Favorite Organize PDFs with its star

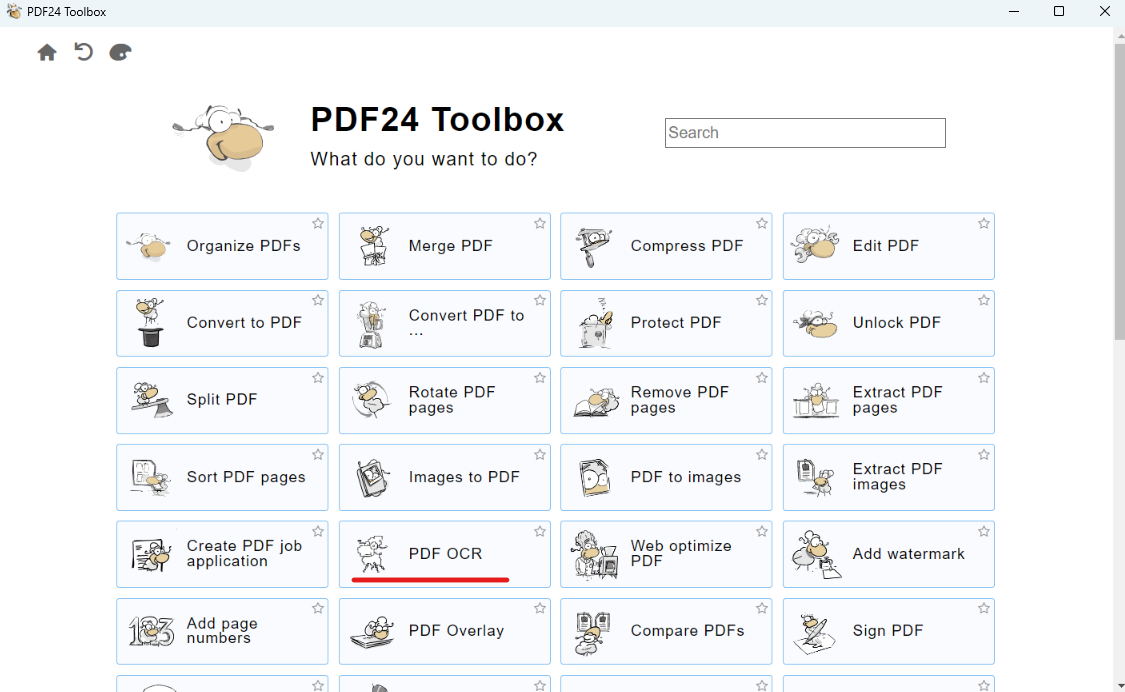pos(318,224)
